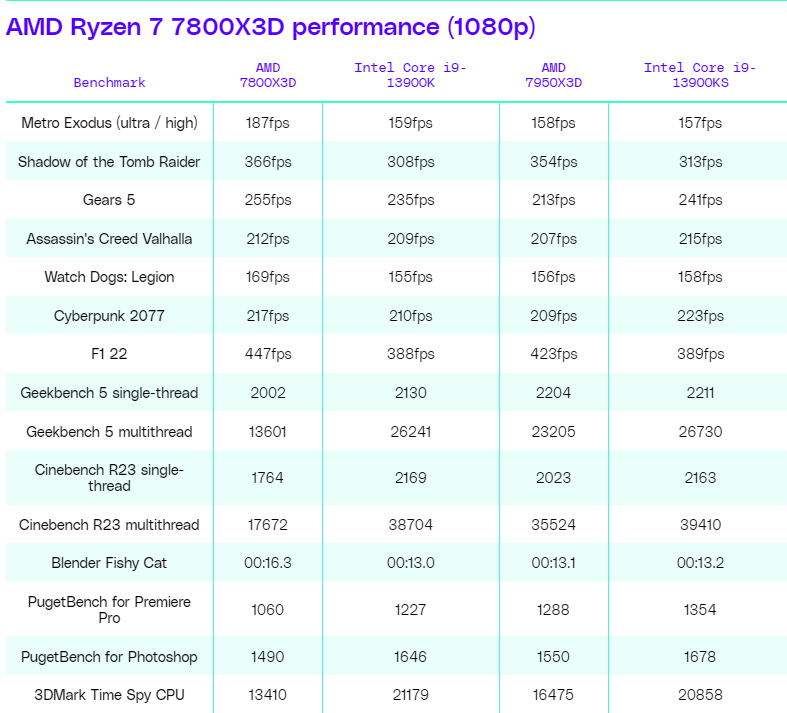Viewport: 787px width, 713px height.
Task: Click the 1764 Cinebench single-thread score
Action: point(268,478)
